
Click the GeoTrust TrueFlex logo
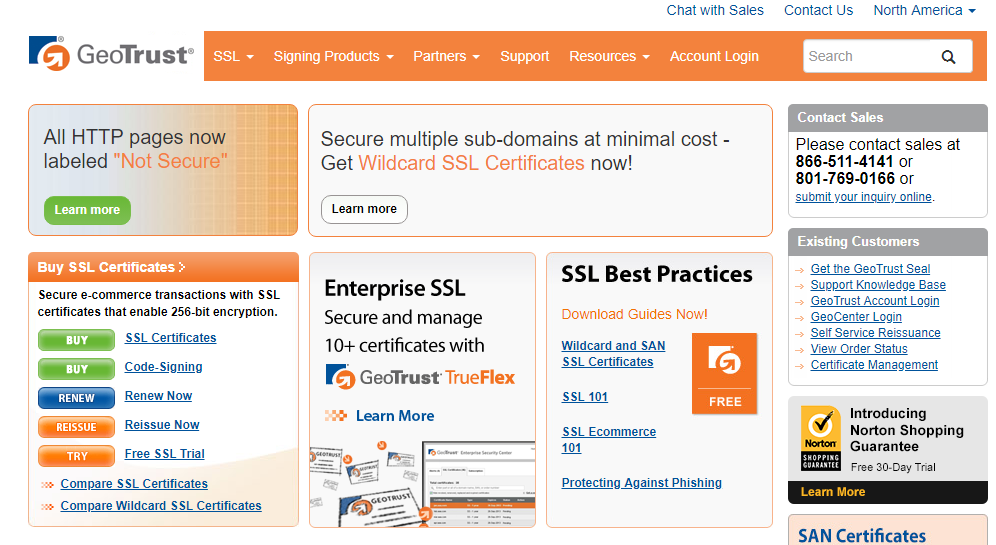coord(420,377)
